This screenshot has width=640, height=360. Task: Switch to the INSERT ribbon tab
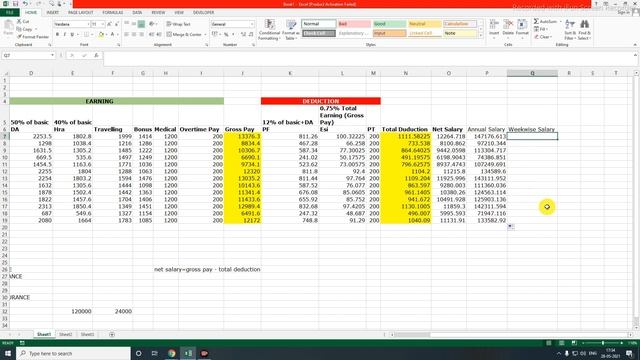click(52, 13)
